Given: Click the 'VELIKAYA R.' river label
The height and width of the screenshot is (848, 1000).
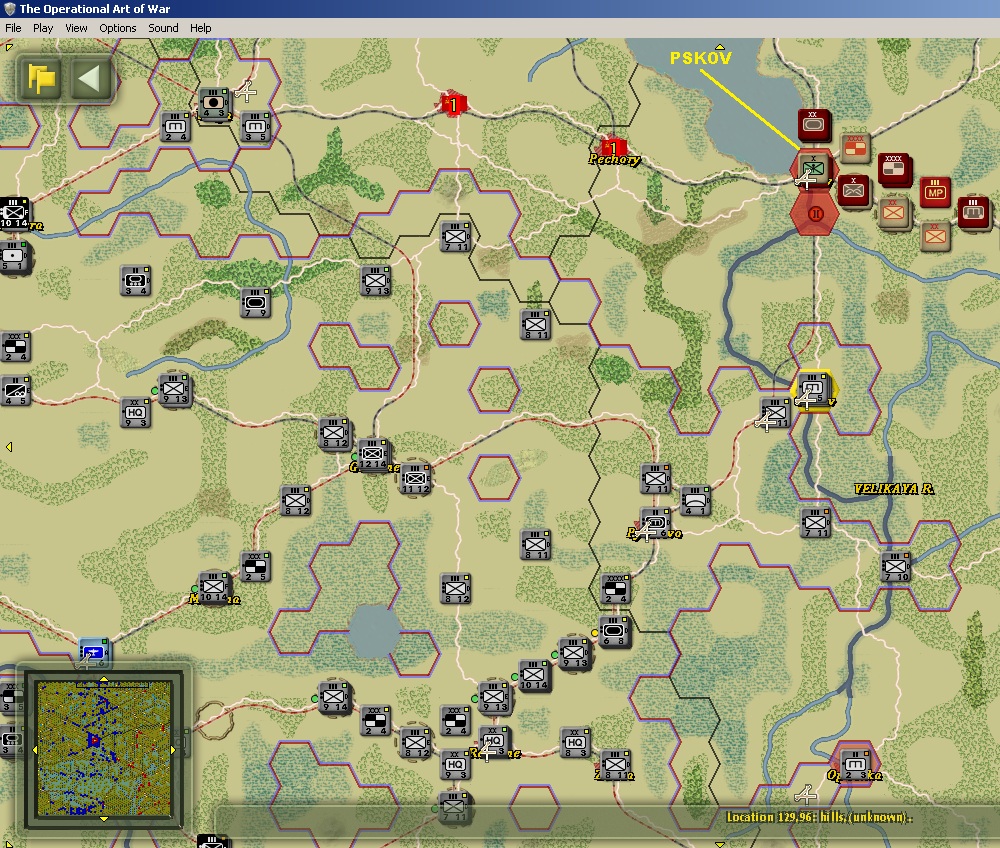Looking at the screenshot, I should click(894, 488).
